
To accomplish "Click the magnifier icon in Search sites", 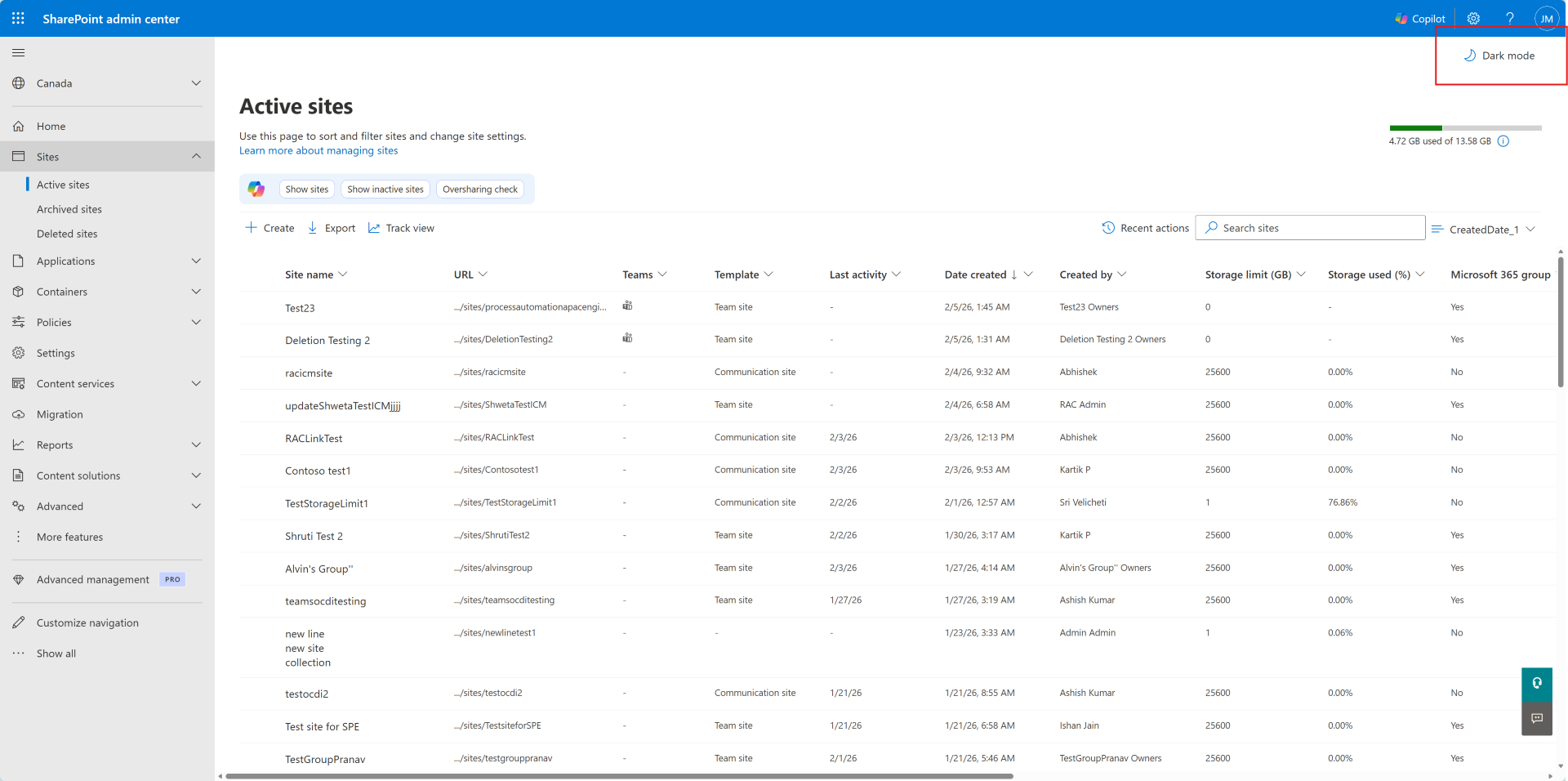I will tap(1212, 227).
